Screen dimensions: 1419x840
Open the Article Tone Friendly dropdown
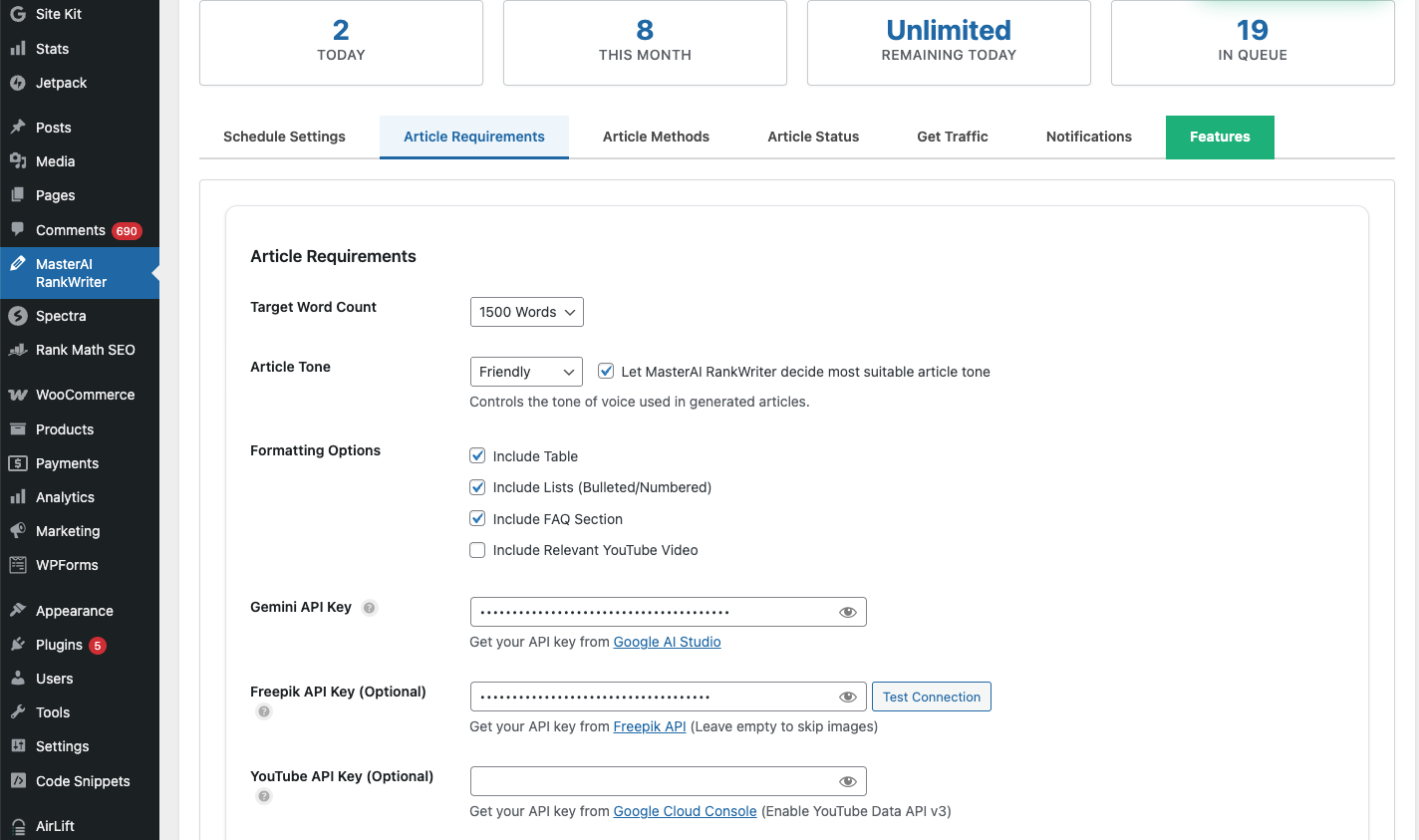coord(527,372)
